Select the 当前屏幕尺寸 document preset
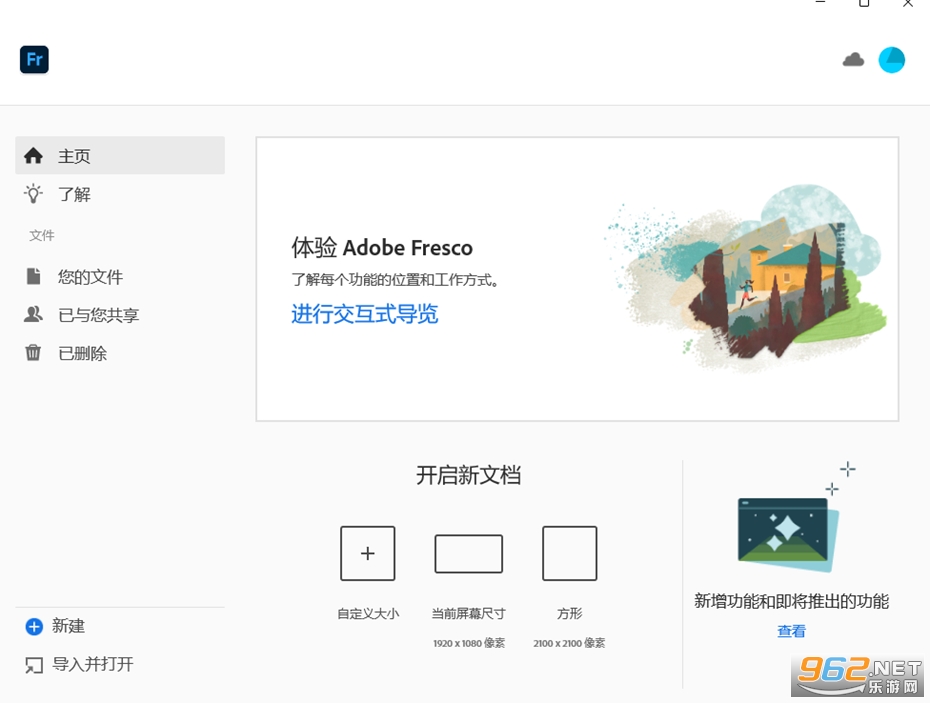930x703 pixels. (469, 554)
